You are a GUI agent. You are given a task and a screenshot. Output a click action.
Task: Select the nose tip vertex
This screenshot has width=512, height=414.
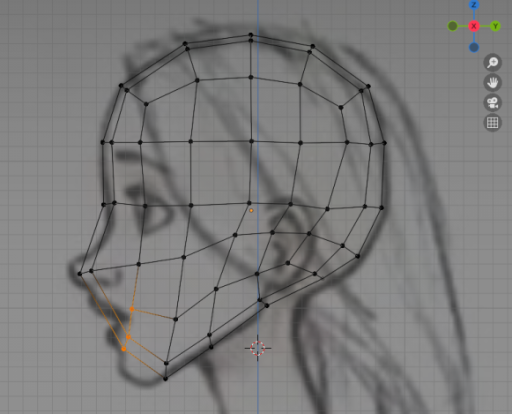point(80,274)
